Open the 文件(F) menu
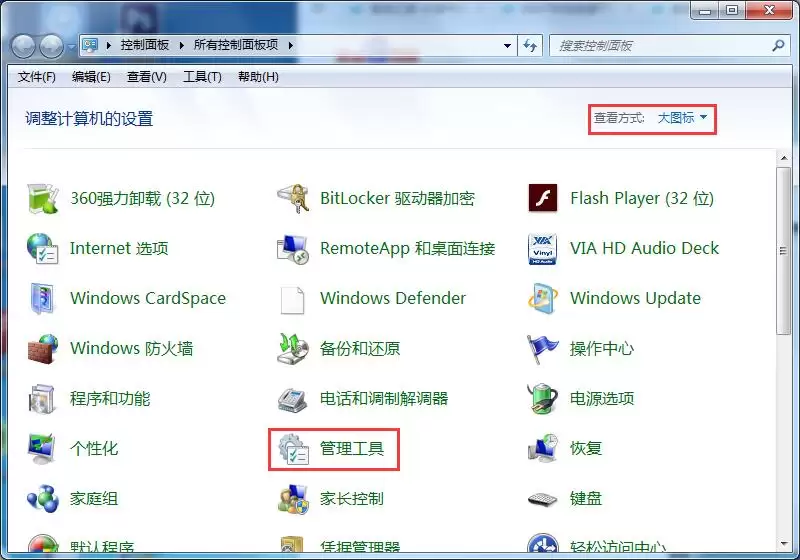Viewport: 800px width, 560px height. click(37, 77)
